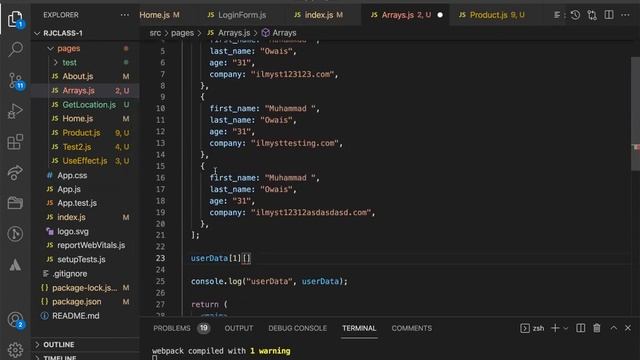Screen dimensions: 640x360
Task: Switch to the index.js editor tab
Action: click(x=318, y=15)
